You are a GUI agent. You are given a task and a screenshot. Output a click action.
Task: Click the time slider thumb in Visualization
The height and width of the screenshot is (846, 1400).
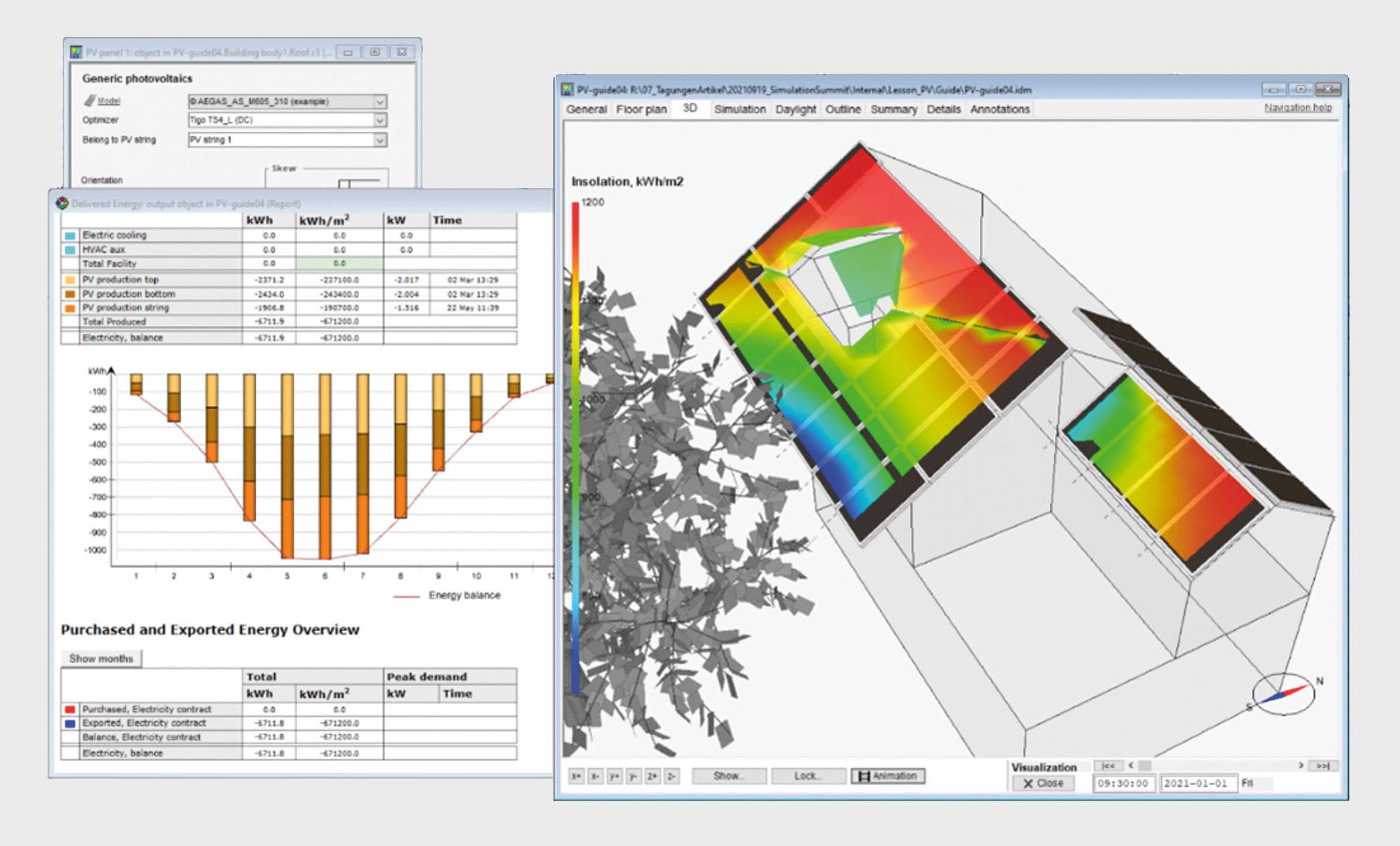pyautogui.click(x=1145, y=766)
